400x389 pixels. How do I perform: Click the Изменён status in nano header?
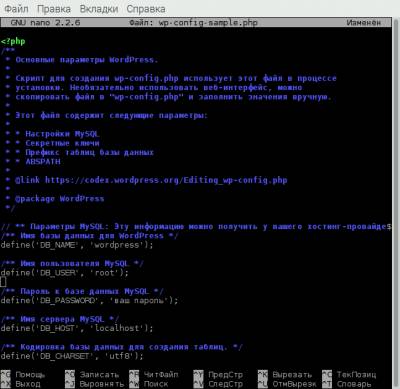[363, 23]
